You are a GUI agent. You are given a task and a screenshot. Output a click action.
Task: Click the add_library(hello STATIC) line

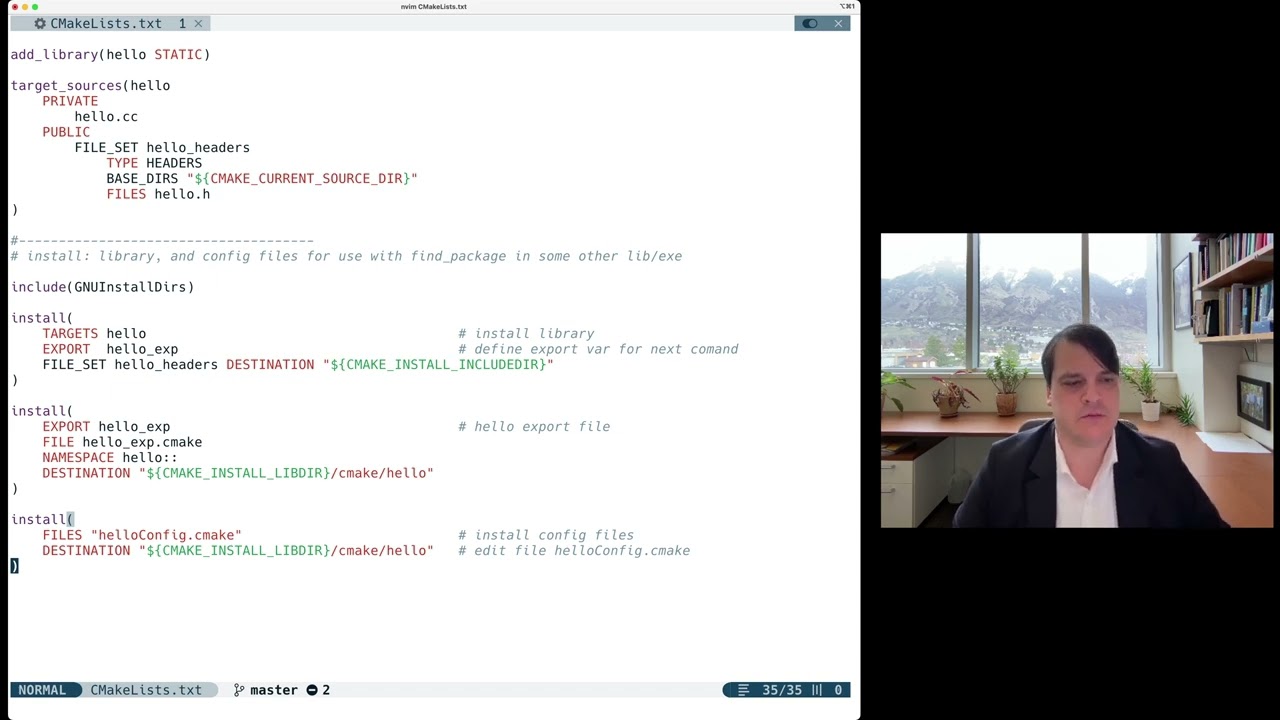point(110,54)
